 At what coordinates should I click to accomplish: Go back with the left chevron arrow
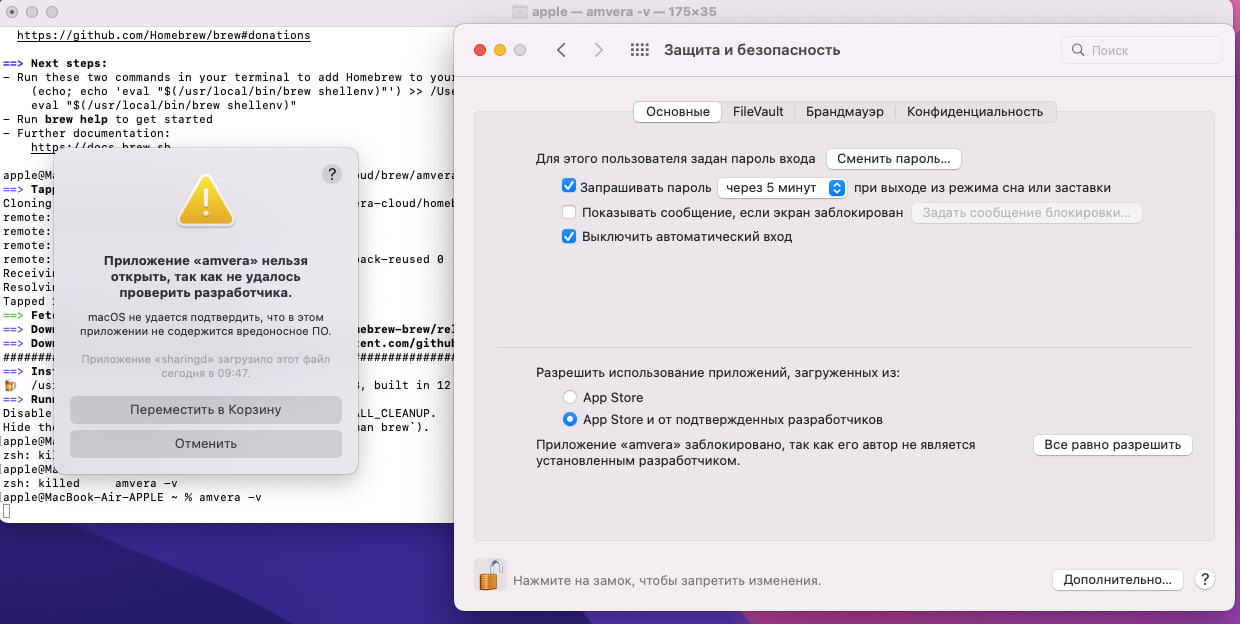coord(561,50)
